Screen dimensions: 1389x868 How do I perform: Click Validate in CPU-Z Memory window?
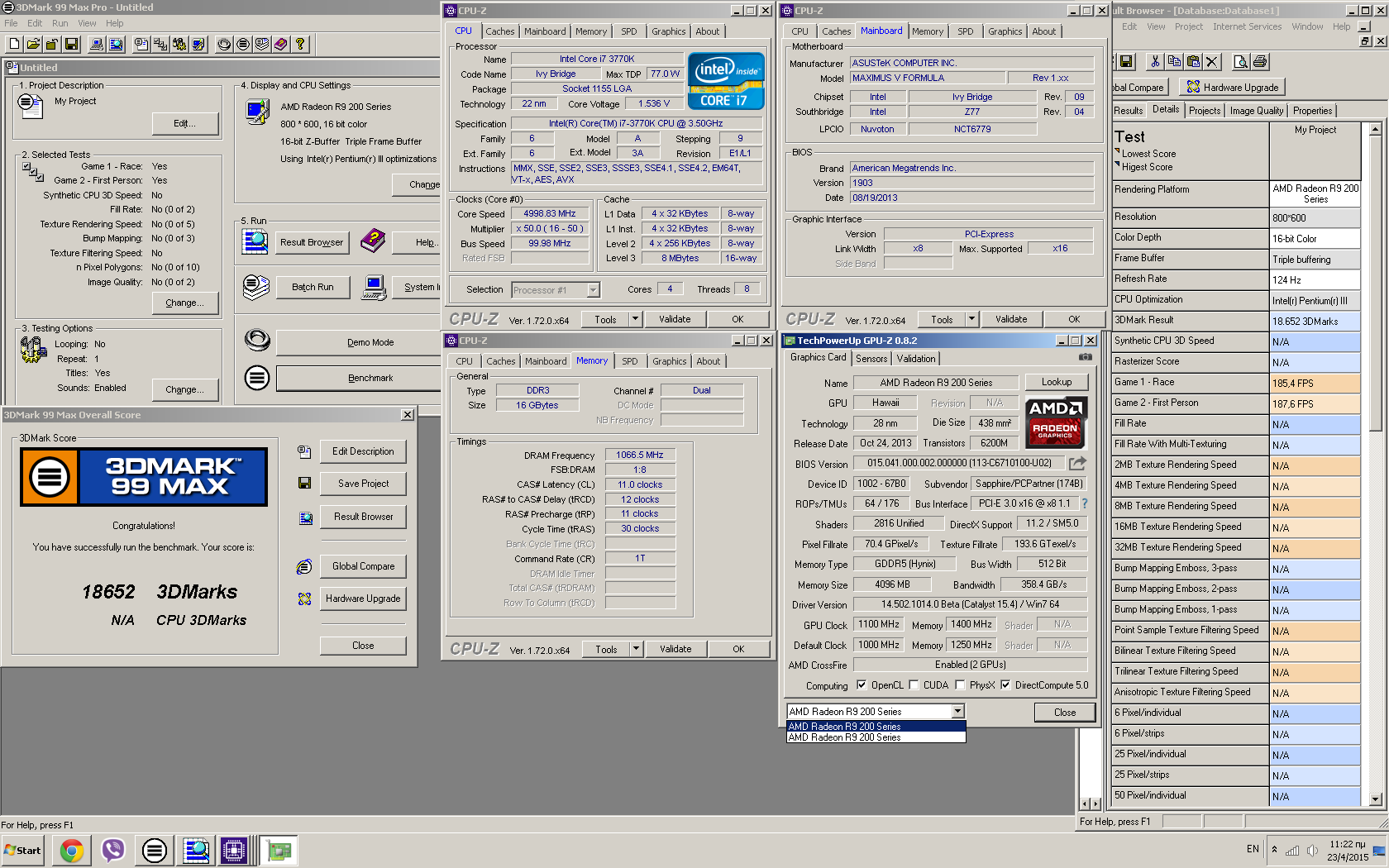pos(675,649)
